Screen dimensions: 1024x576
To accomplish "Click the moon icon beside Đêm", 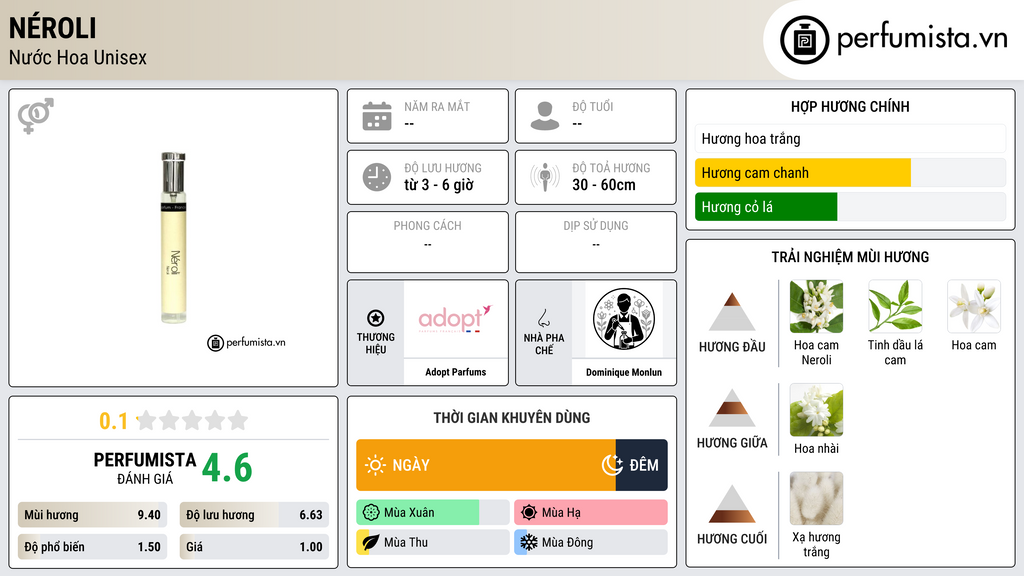I will (613, 465).
